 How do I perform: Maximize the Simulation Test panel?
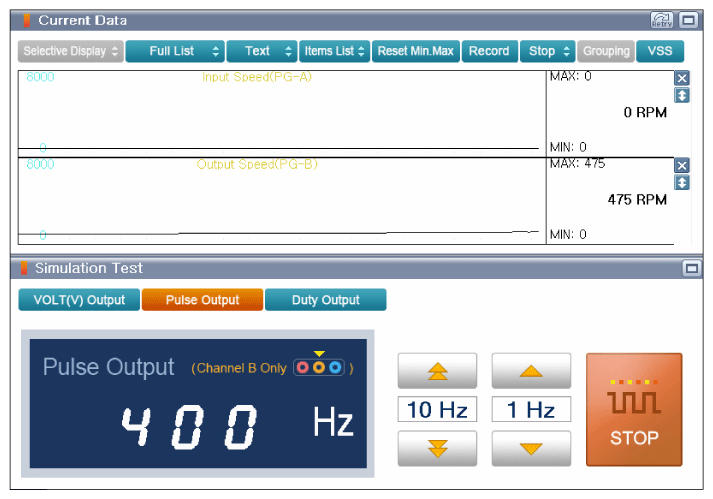(692, 268)
